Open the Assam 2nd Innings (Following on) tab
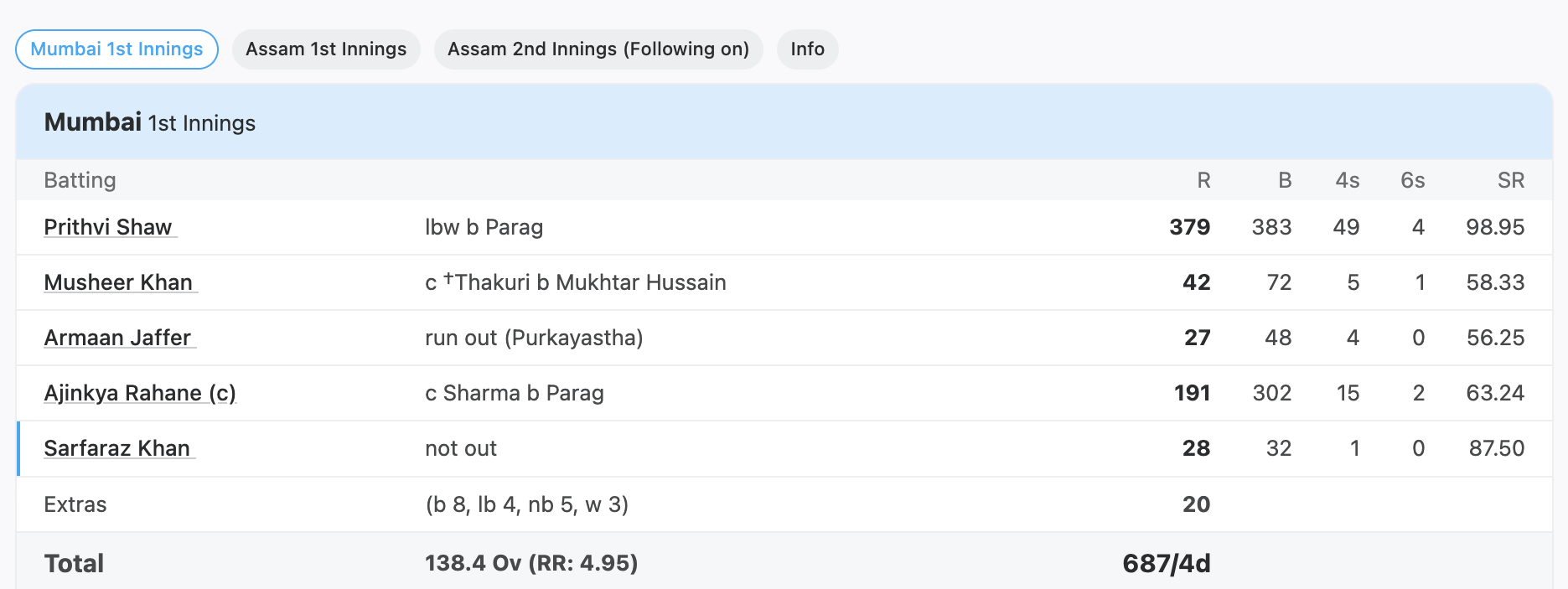This screenshot has width=1568, height=589. click(598, 49)
